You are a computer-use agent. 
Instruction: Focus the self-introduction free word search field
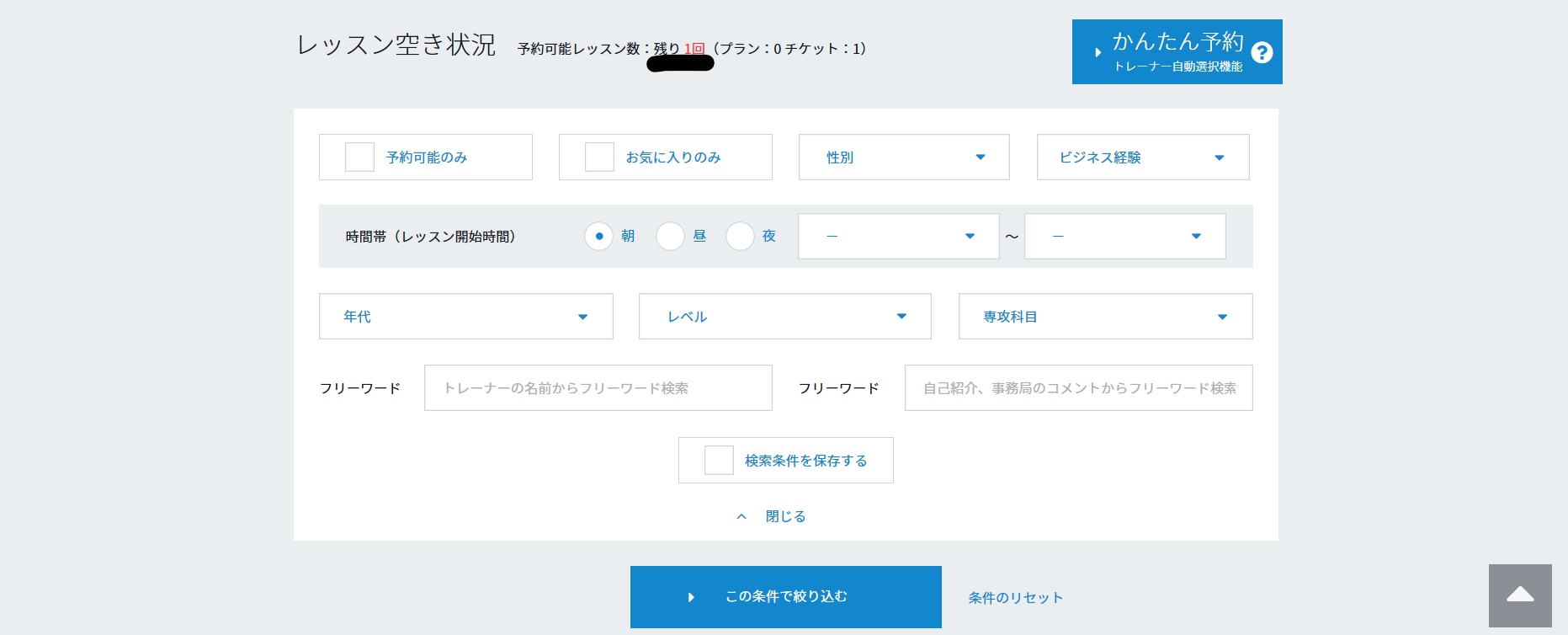point(1078,388)
